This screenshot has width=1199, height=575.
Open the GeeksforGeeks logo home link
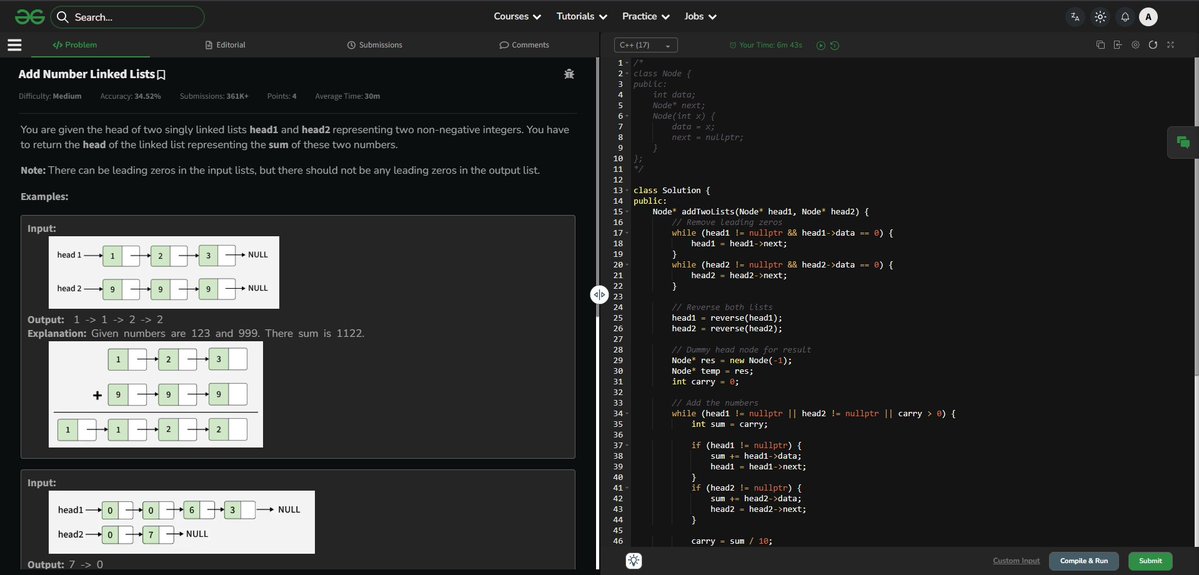(29, 16)
